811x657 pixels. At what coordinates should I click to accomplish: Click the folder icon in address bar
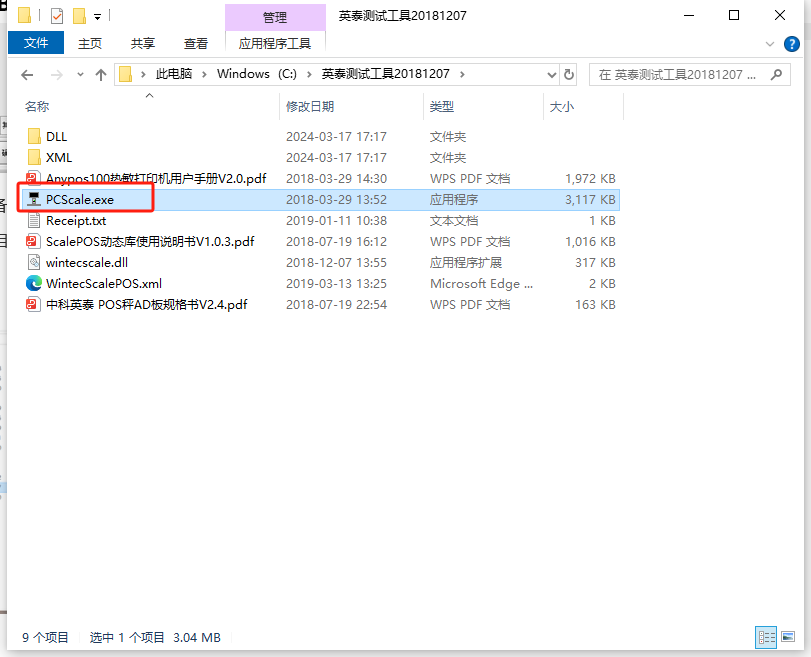point(125,74)
